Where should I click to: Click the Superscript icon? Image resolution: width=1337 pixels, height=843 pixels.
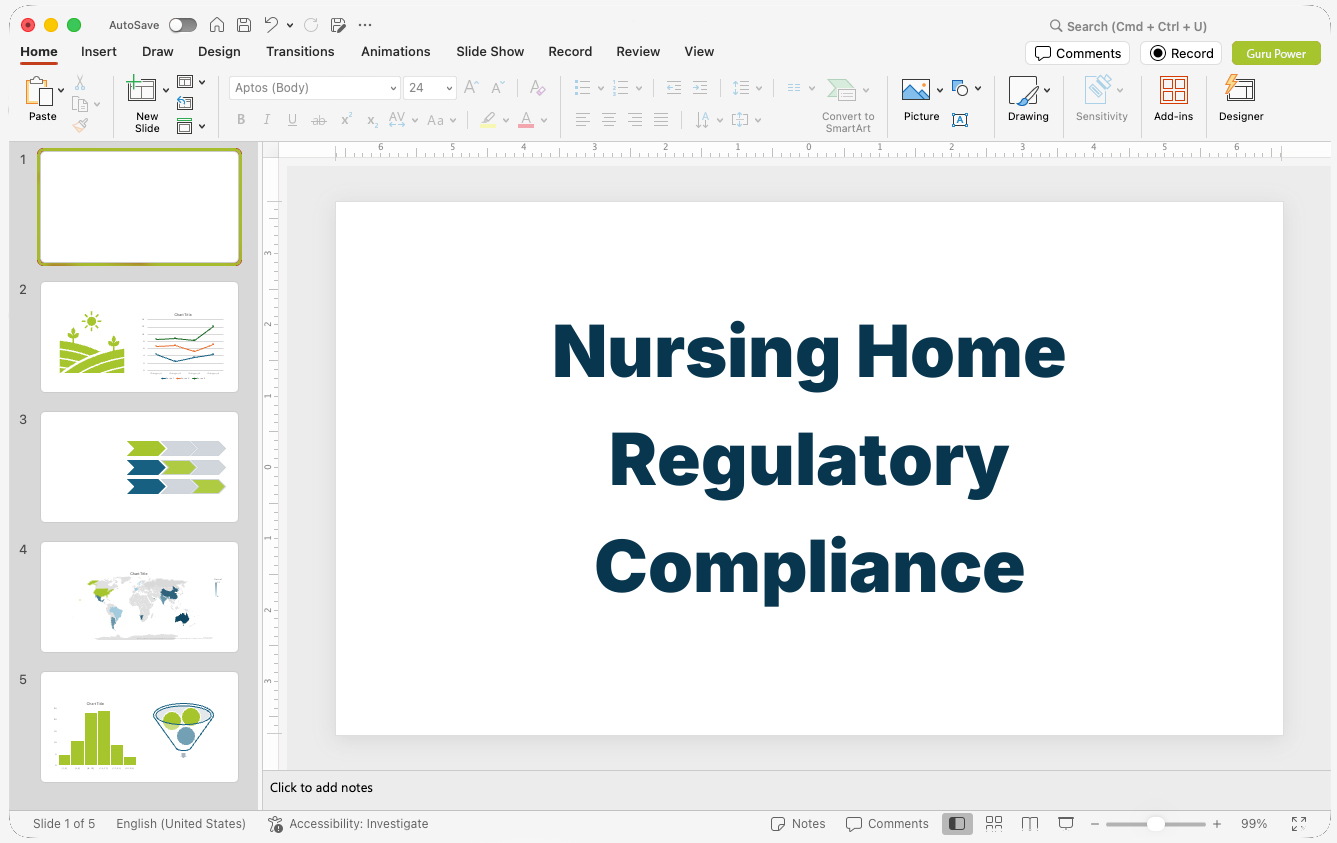click(346, 120)
